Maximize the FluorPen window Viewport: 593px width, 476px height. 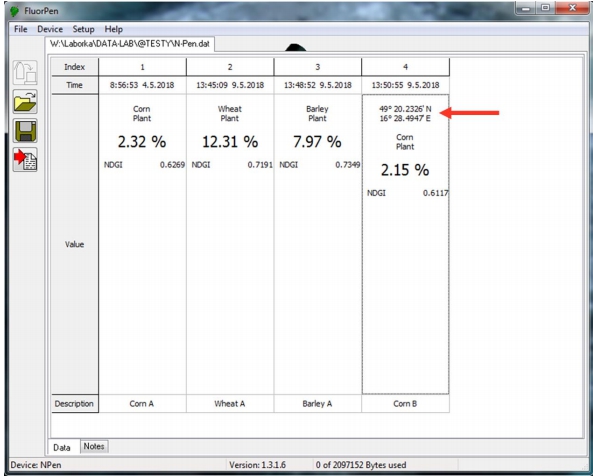click(x=545, y=8)
